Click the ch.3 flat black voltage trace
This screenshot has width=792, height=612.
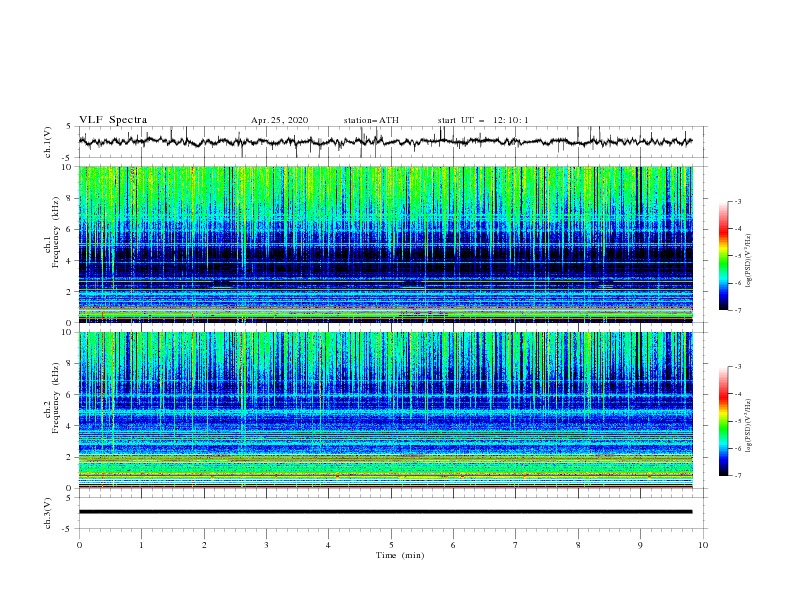385,512
